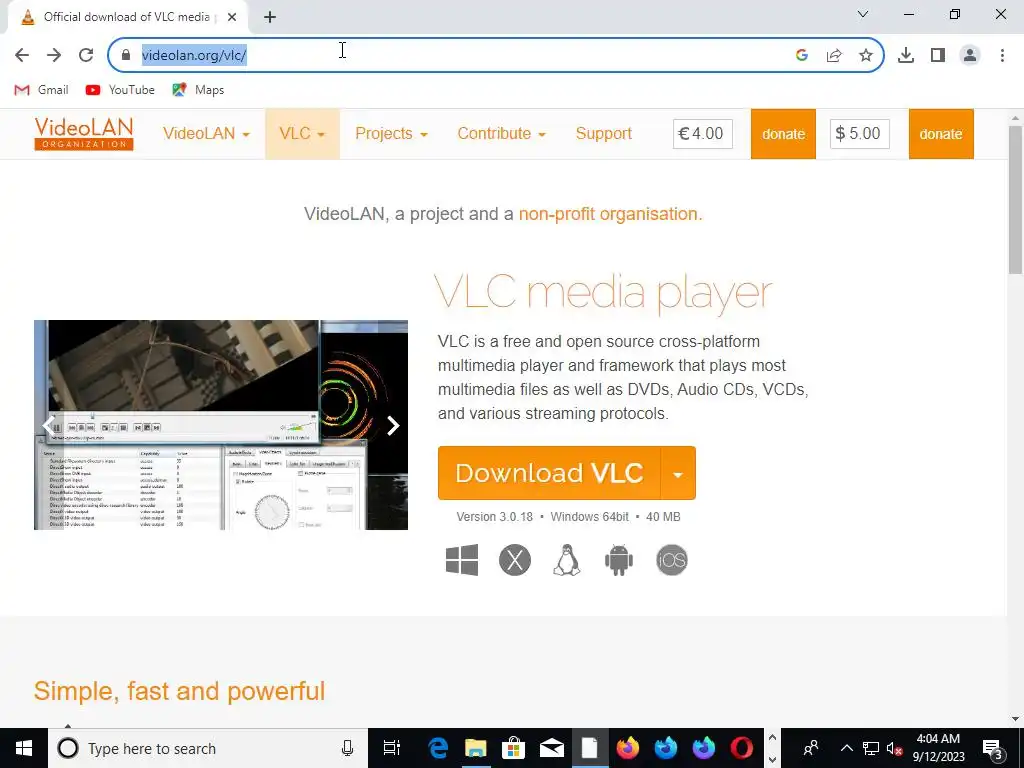Select the Android platform icon
This screenshot has height=768, width=1024.
(619, 560)
